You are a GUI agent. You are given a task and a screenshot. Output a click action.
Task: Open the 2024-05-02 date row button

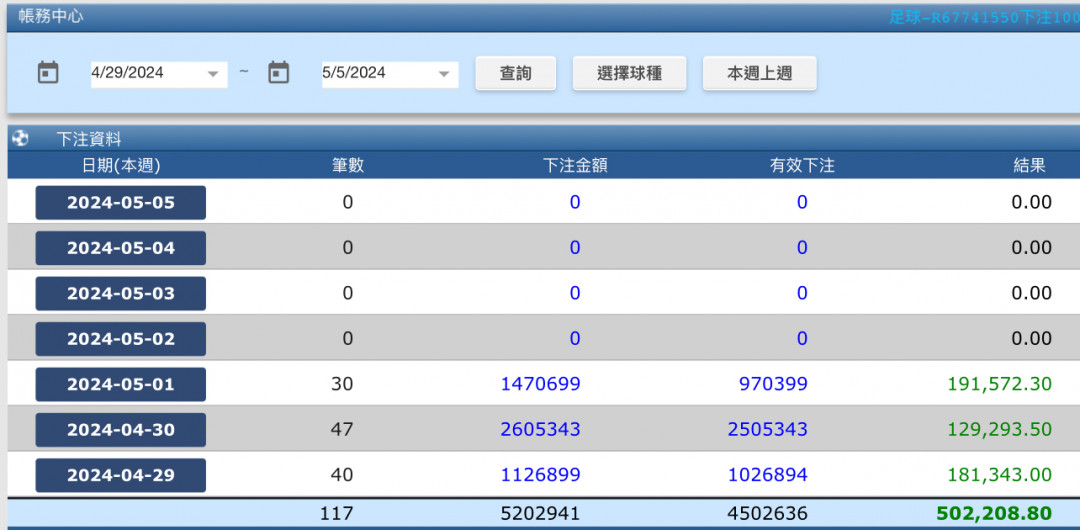[x=121, y=339]
